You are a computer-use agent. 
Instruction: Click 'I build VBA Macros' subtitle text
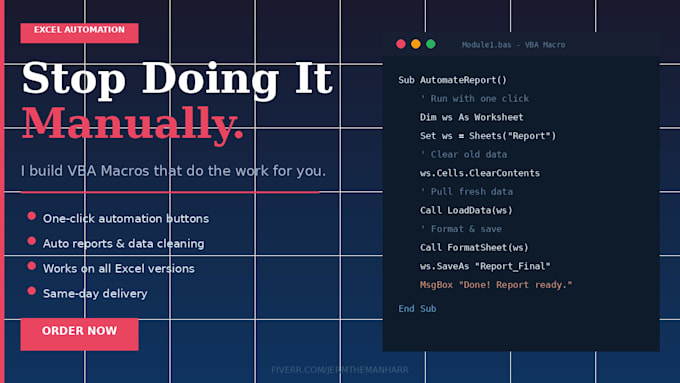173,171
